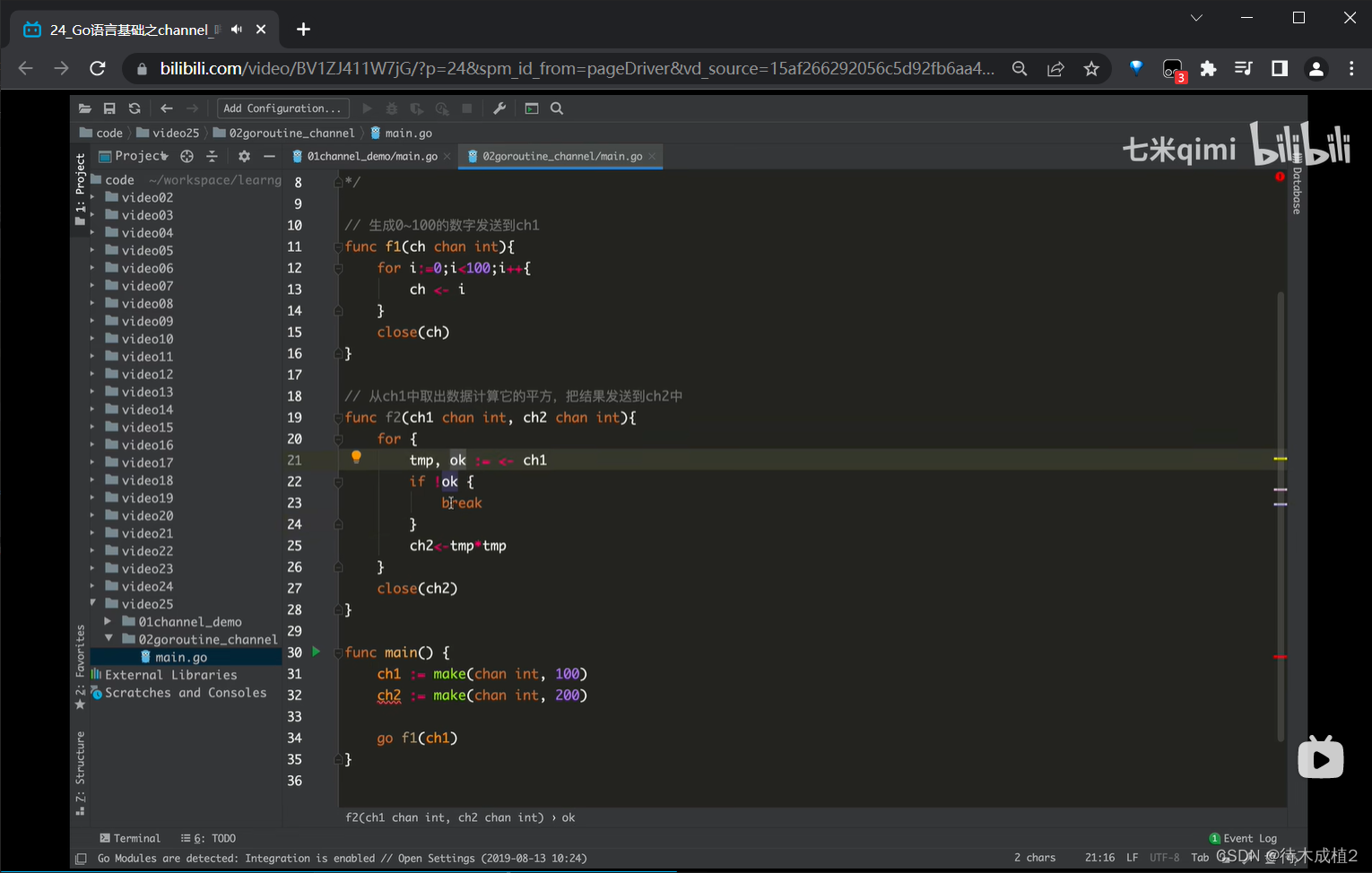
Task: Click the 21:16 cursor position status
Action: pyautogui.click(x=1099, y=858)
